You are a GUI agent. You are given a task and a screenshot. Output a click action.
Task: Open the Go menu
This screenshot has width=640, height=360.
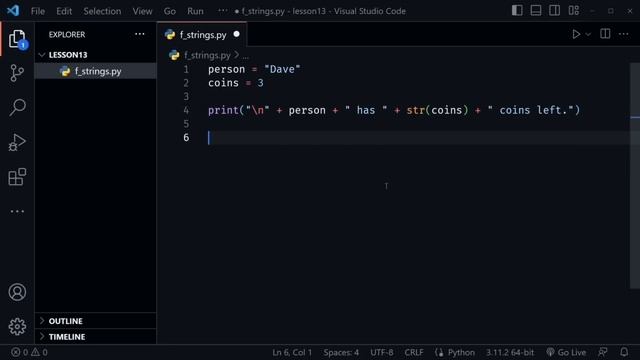(x=170, y=11)
